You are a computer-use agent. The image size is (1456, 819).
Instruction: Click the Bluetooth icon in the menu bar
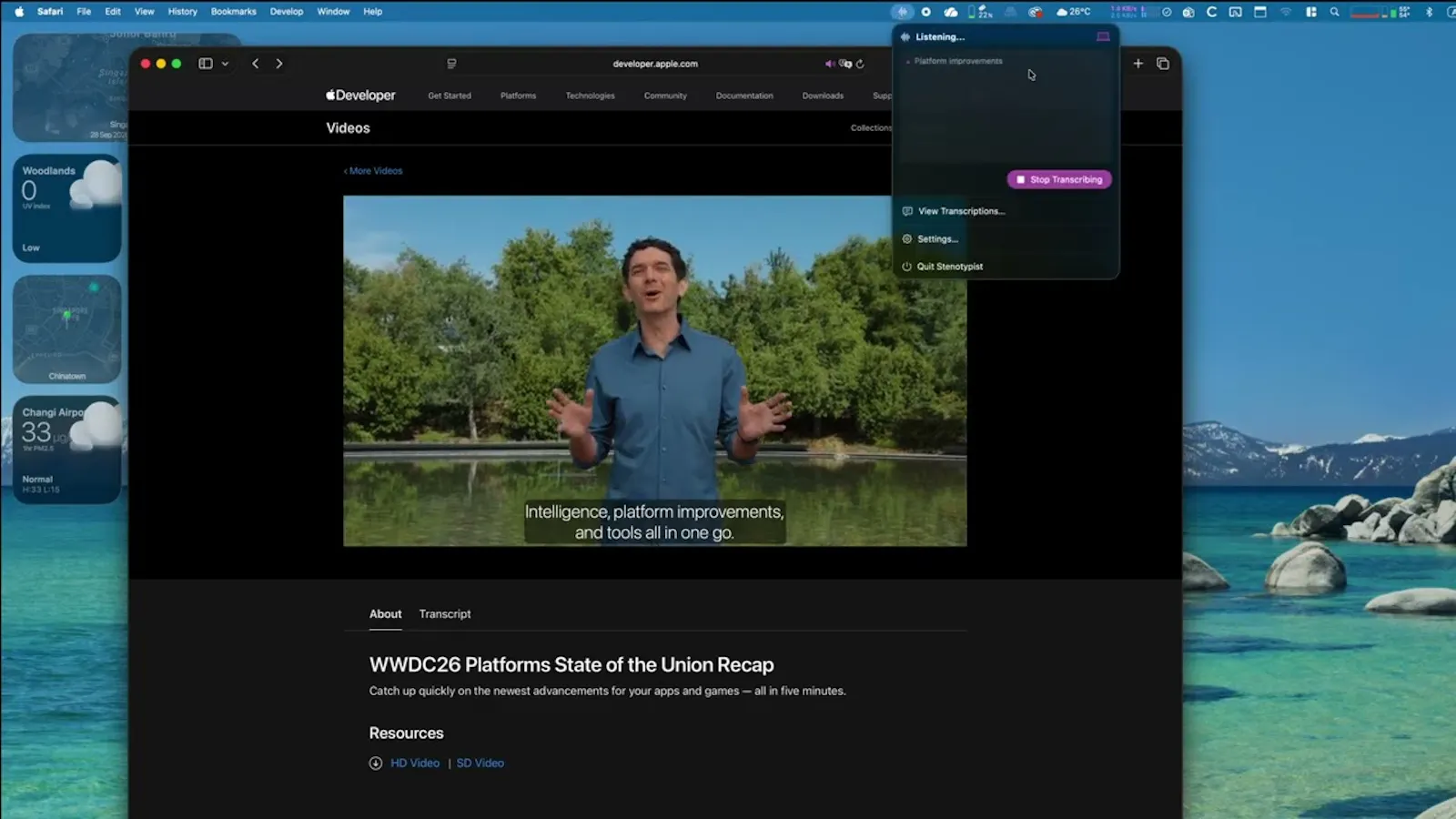pos(1429,12)
